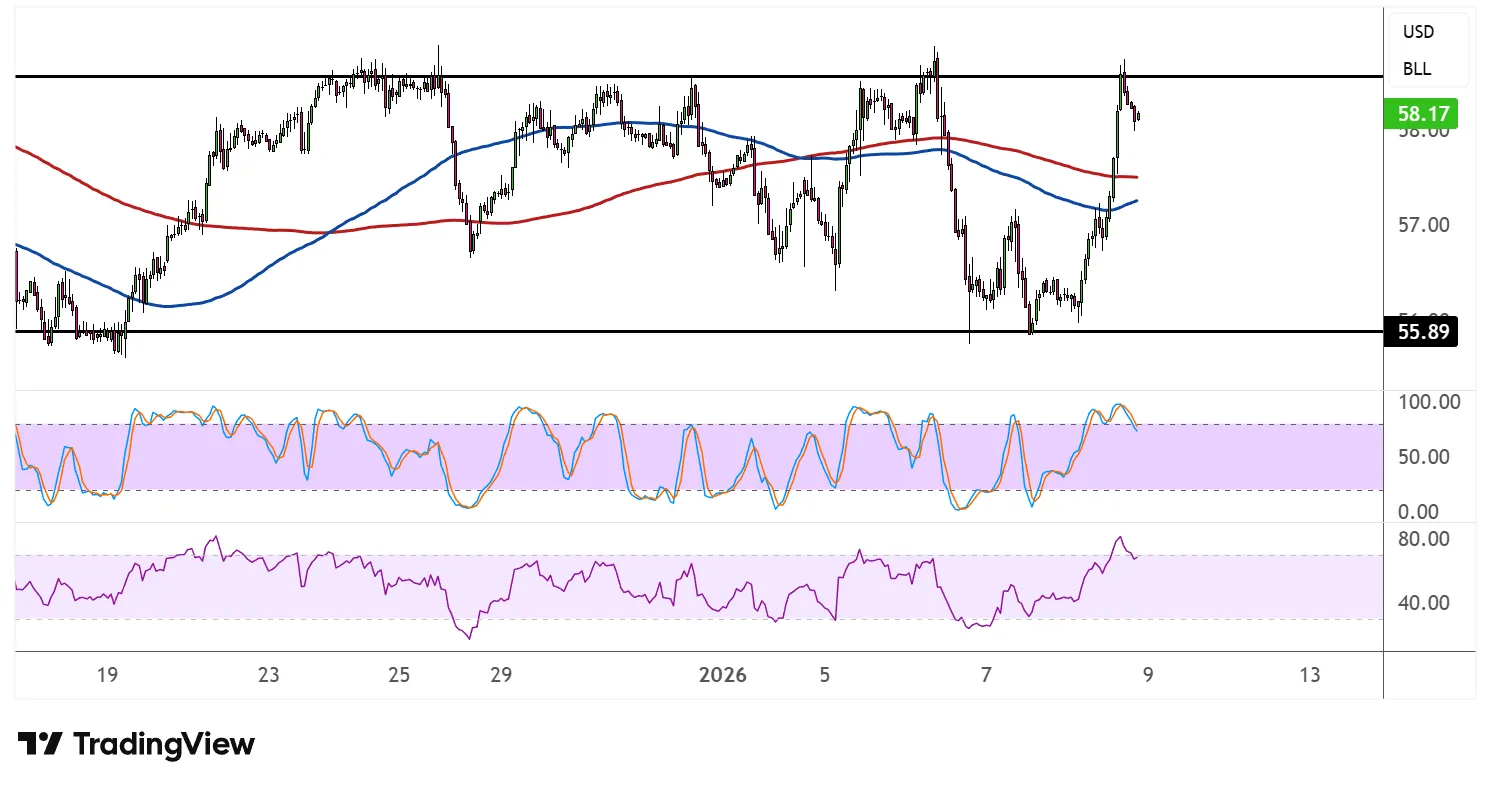Click the 2026 label on time axis
The height and width of the screenshot is (789, 1491).
click(723, 675)
